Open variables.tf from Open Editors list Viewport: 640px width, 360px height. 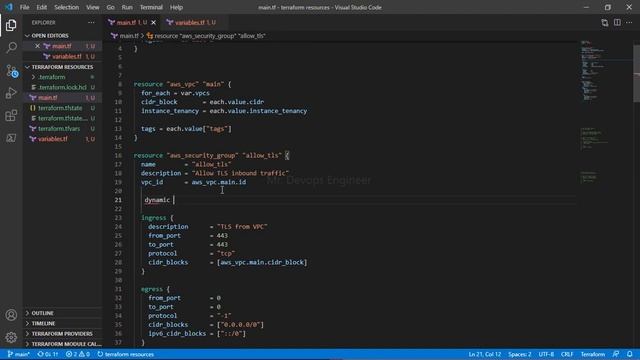[x=67, y=57]
